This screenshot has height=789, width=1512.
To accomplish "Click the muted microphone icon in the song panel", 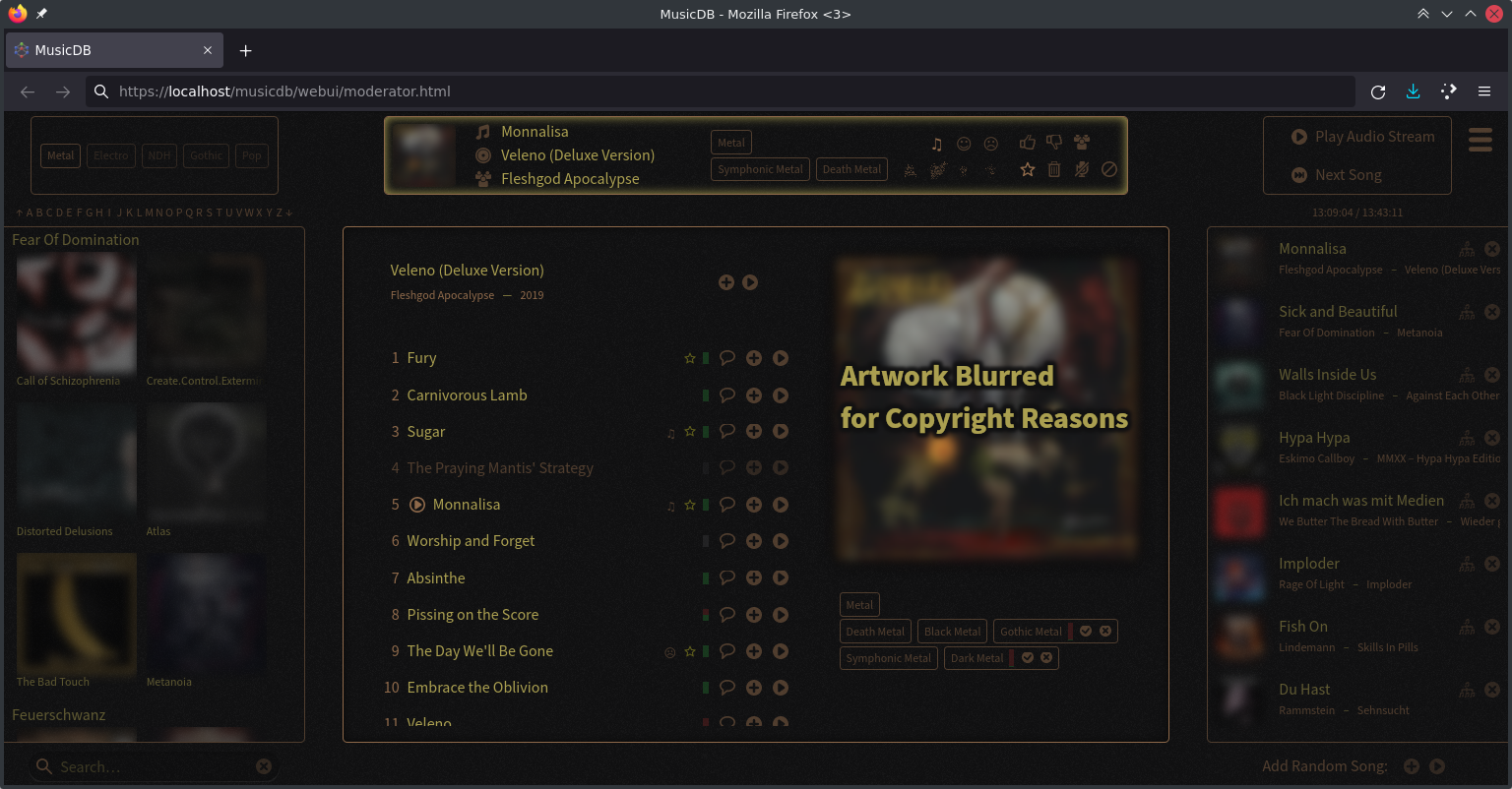I will point(1082,170).
